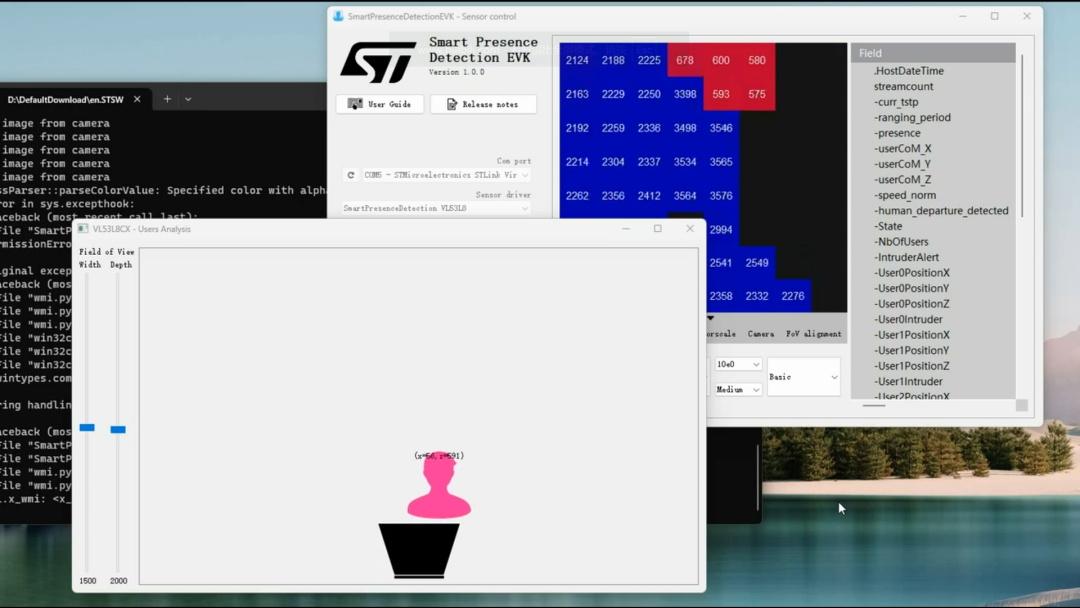Switch to the FoV alignment tab
This screenshot has width=1080, height=608.
click(813, 334)
